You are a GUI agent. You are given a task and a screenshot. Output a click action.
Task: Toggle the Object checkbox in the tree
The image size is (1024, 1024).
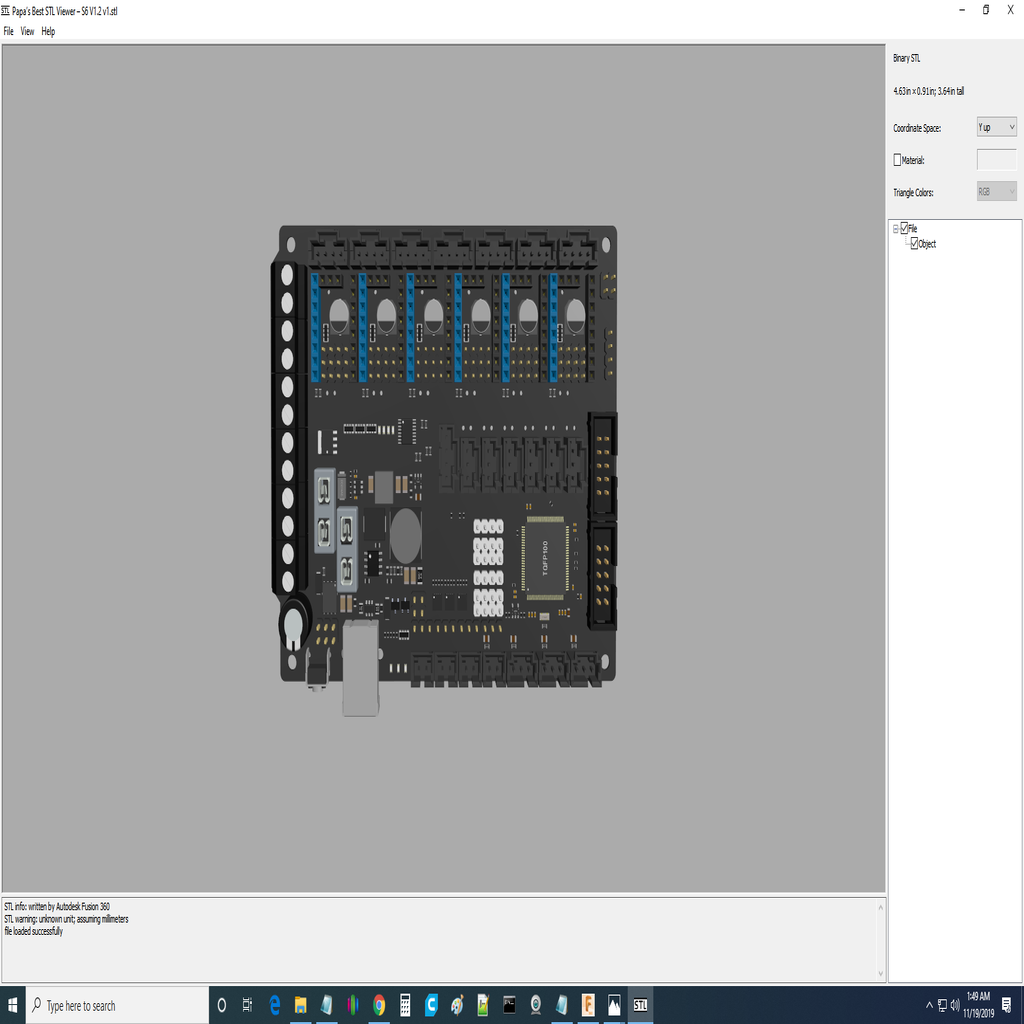point(914,242)
